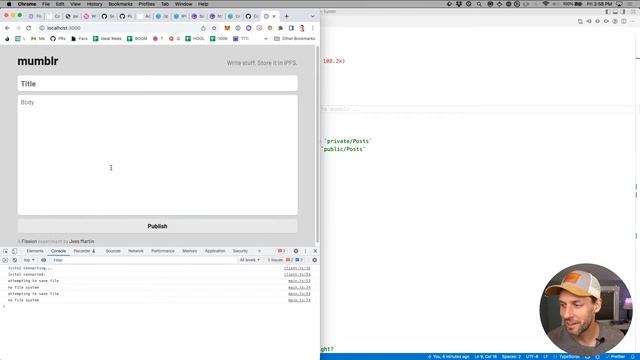Toggle the console sidebar icon
The width and height of the screenshot is (640, 360).
(x=5, y=260)
